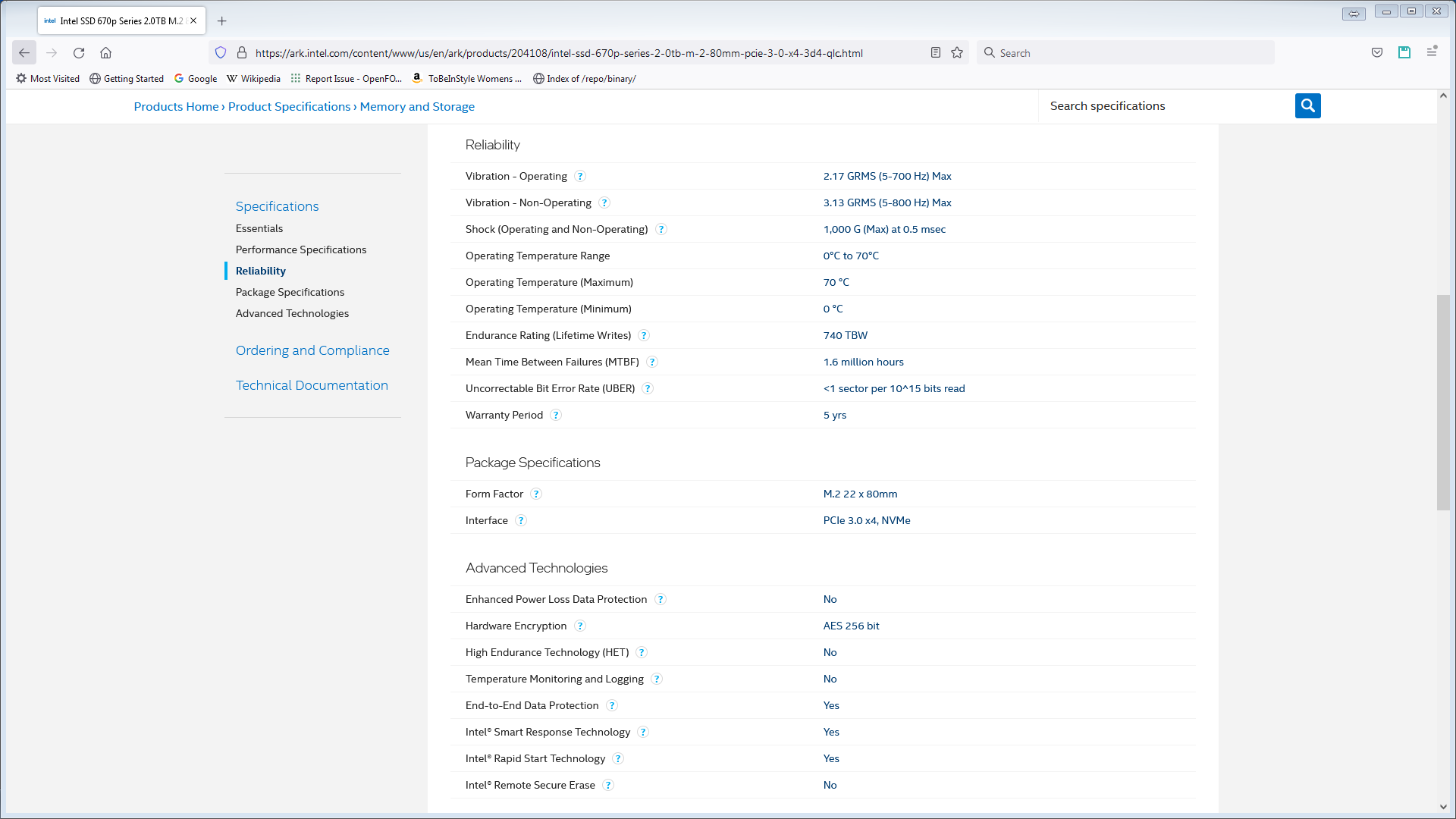The width and height of the screenshot is (1456, 819).
Task: Open the Most Visited bookmarks folder
Action: pos(48,79)
